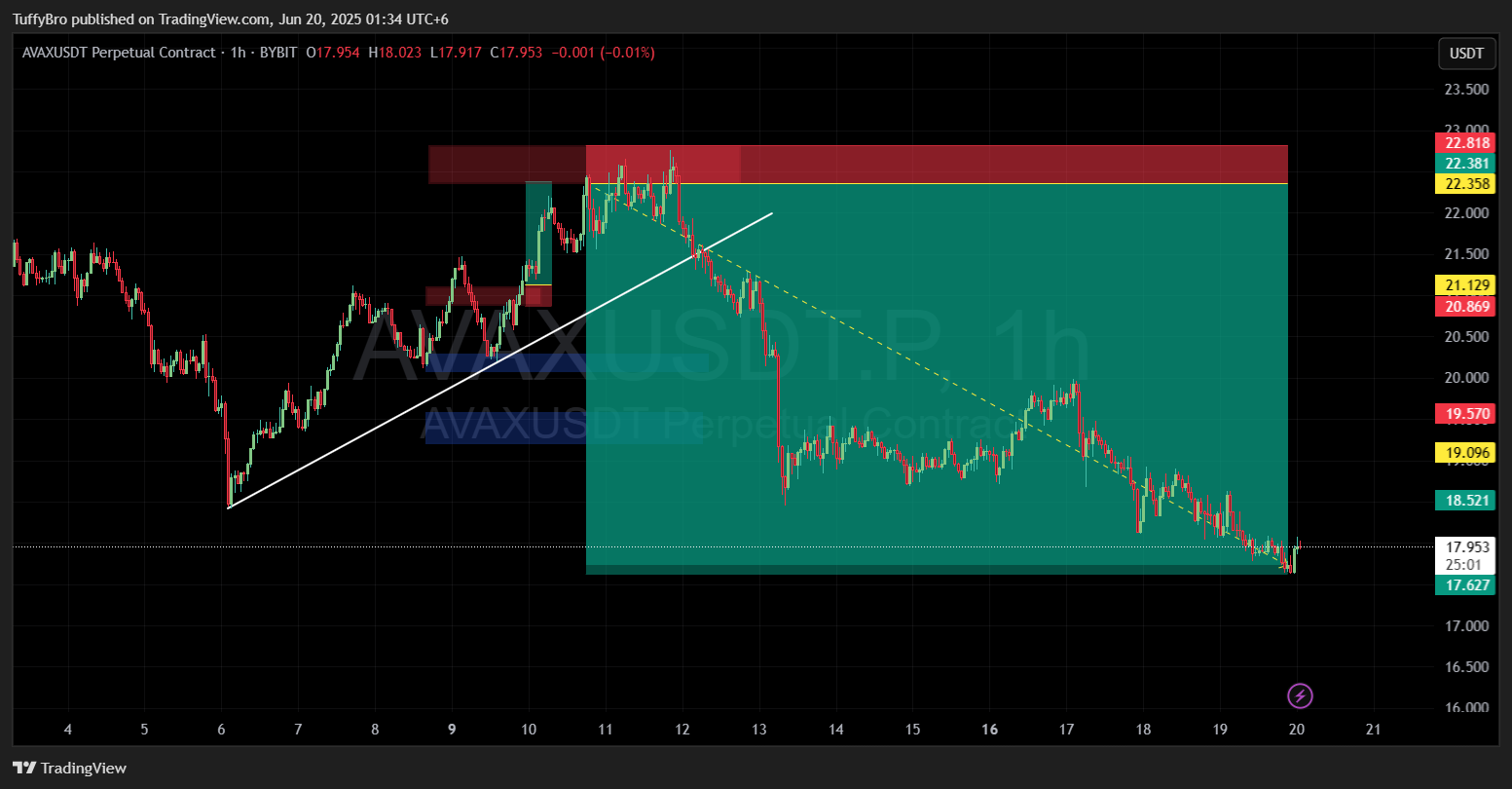
Task: Select date 9 on the time axis
Action: 452,729
